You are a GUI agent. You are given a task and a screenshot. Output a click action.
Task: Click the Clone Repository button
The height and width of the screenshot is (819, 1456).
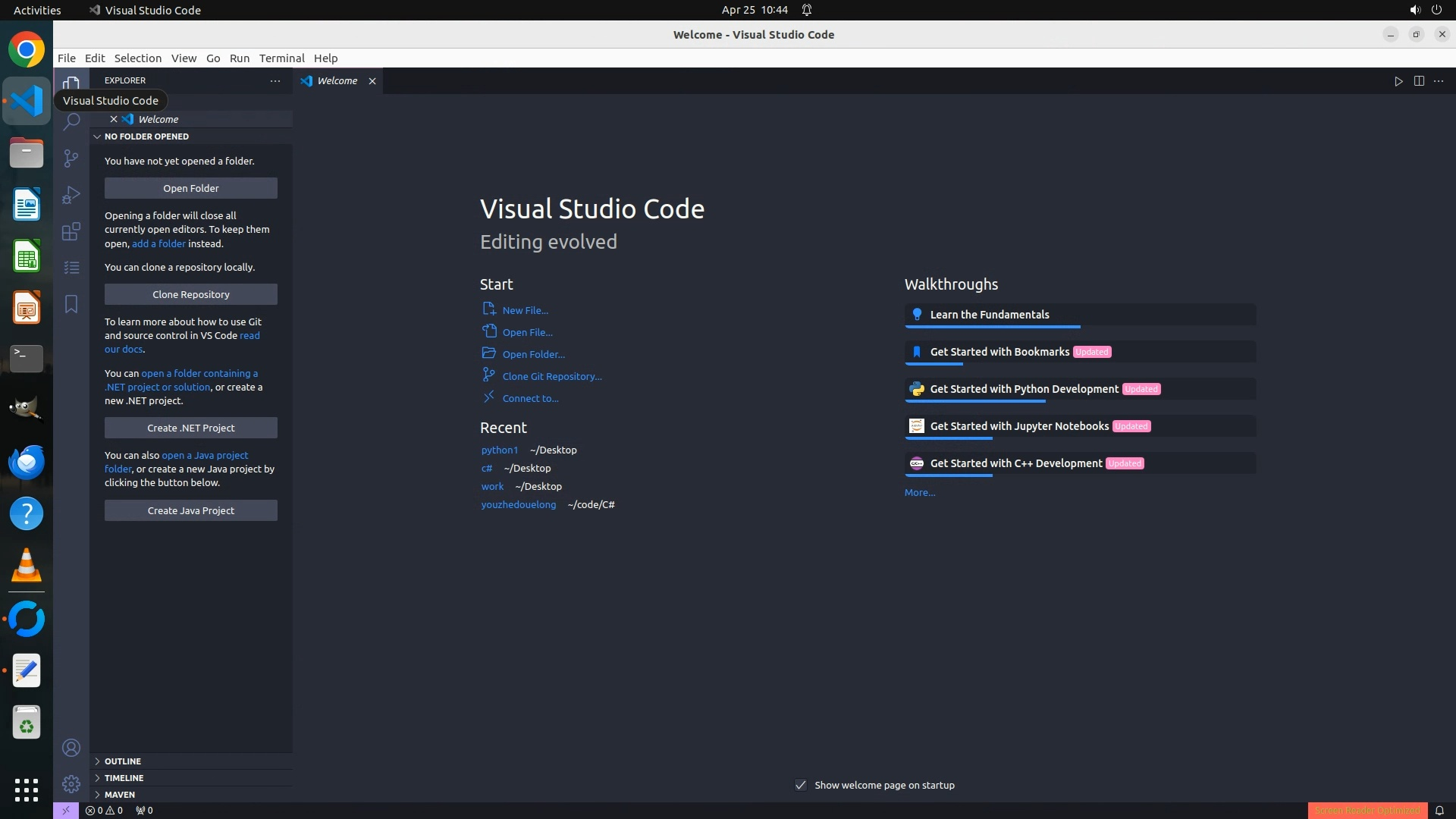[x=191, y=294]
